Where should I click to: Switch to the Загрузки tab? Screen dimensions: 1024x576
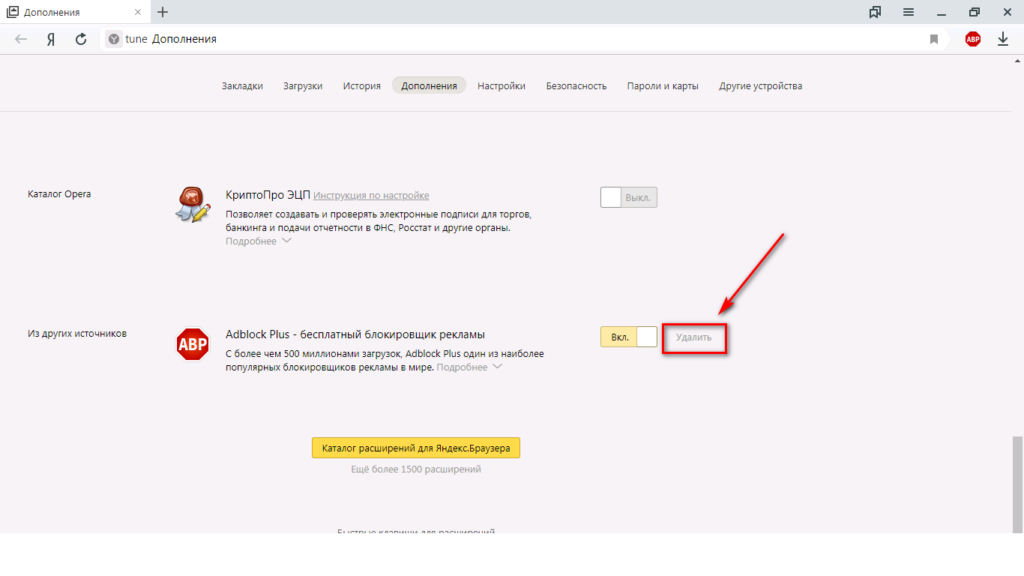(303, 86)
